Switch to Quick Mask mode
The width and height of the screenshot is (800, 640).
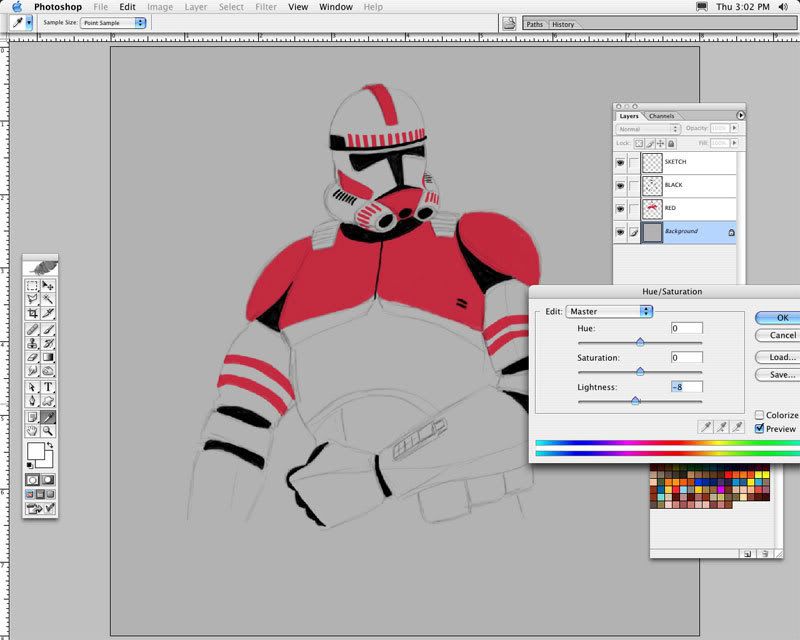click(48, 480)
